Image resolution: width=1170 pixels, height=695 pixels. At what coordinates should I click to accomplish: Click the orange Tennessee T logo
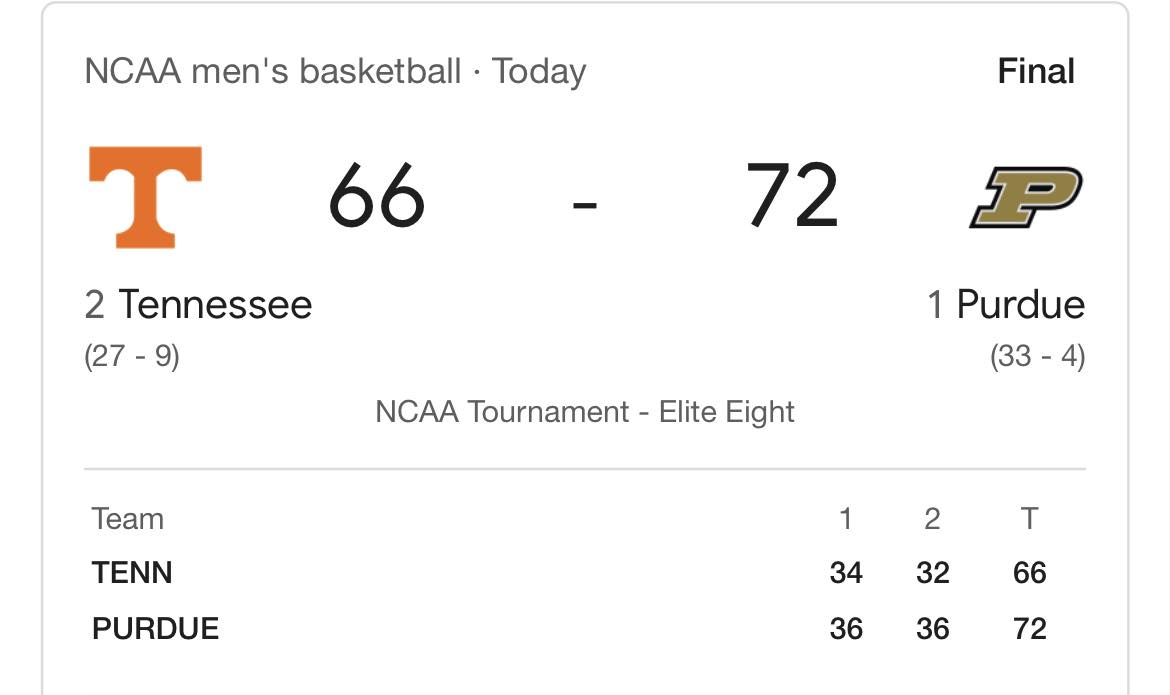point(146,197)
